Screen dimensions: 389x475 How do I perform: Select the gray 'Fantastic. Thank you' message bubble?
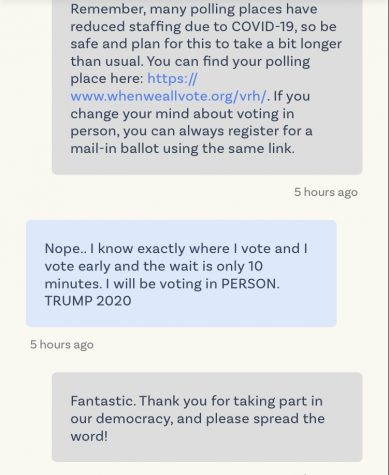click(207, 417)
